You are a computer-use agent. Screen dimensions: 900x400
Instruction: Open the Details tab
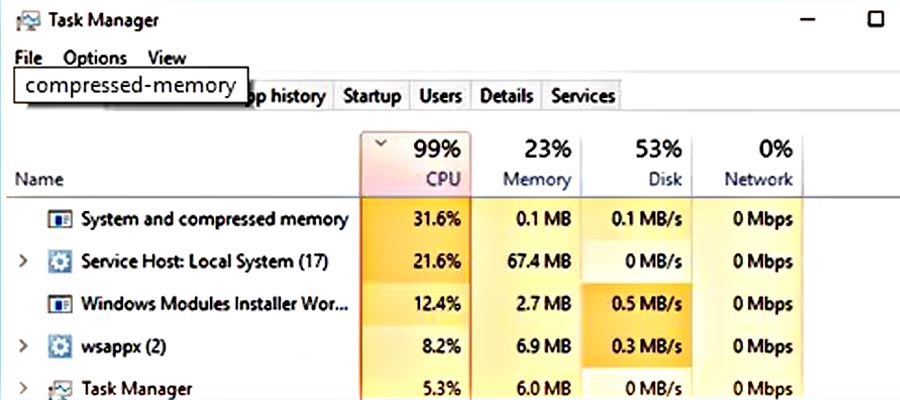(506, 96)
